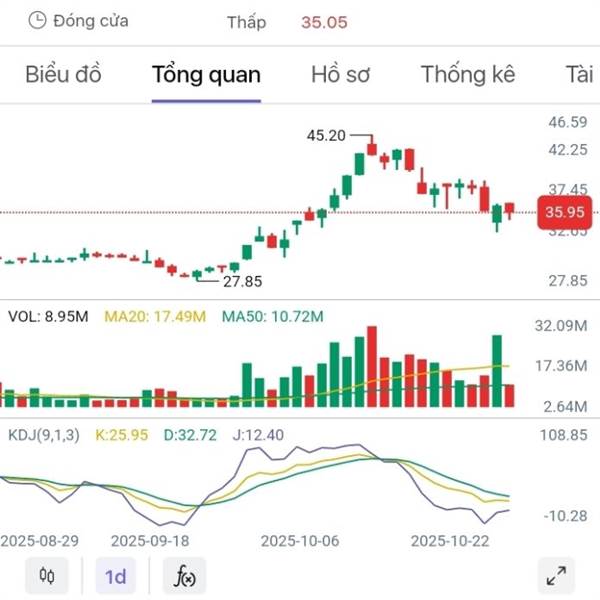Click the VOL 8.95M label
Screen dimensions: 600x600
pyautogui.click(x=48, y=317)
